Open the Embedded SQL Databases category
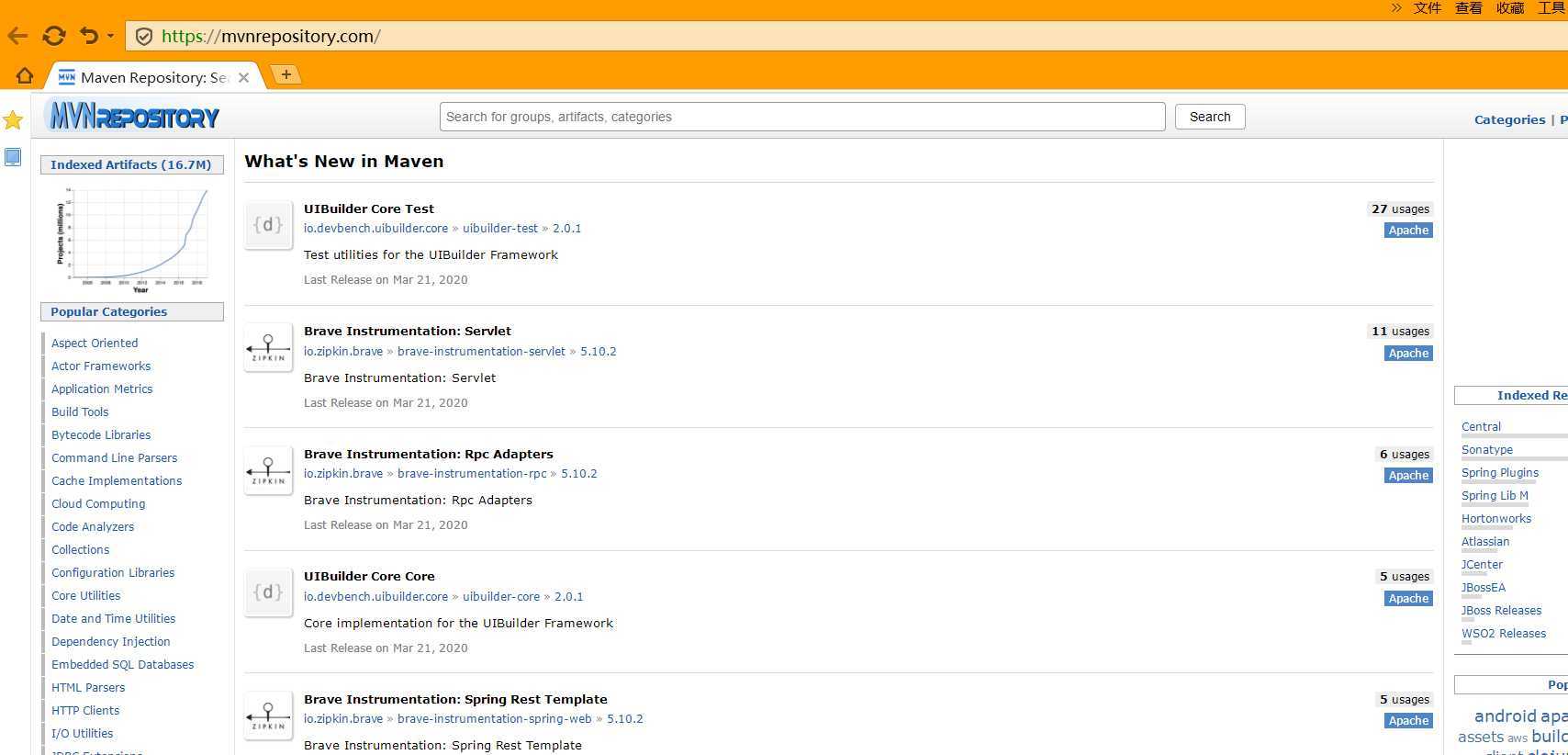This screenshot has width=1568, height=755. tap(123, 665)
